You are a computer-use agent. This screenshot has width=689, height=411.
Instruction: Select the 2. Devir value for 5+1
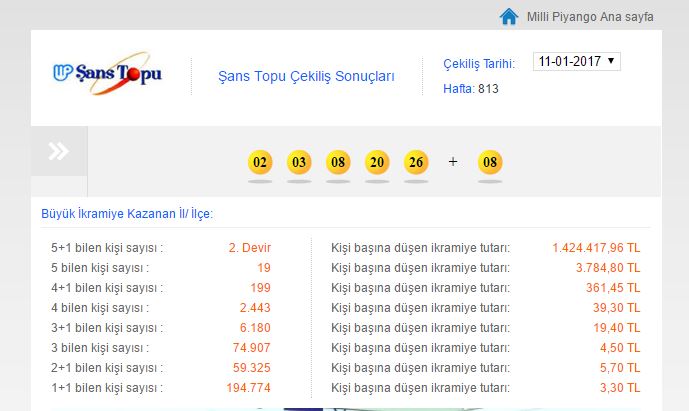click(x=249, y=248)
